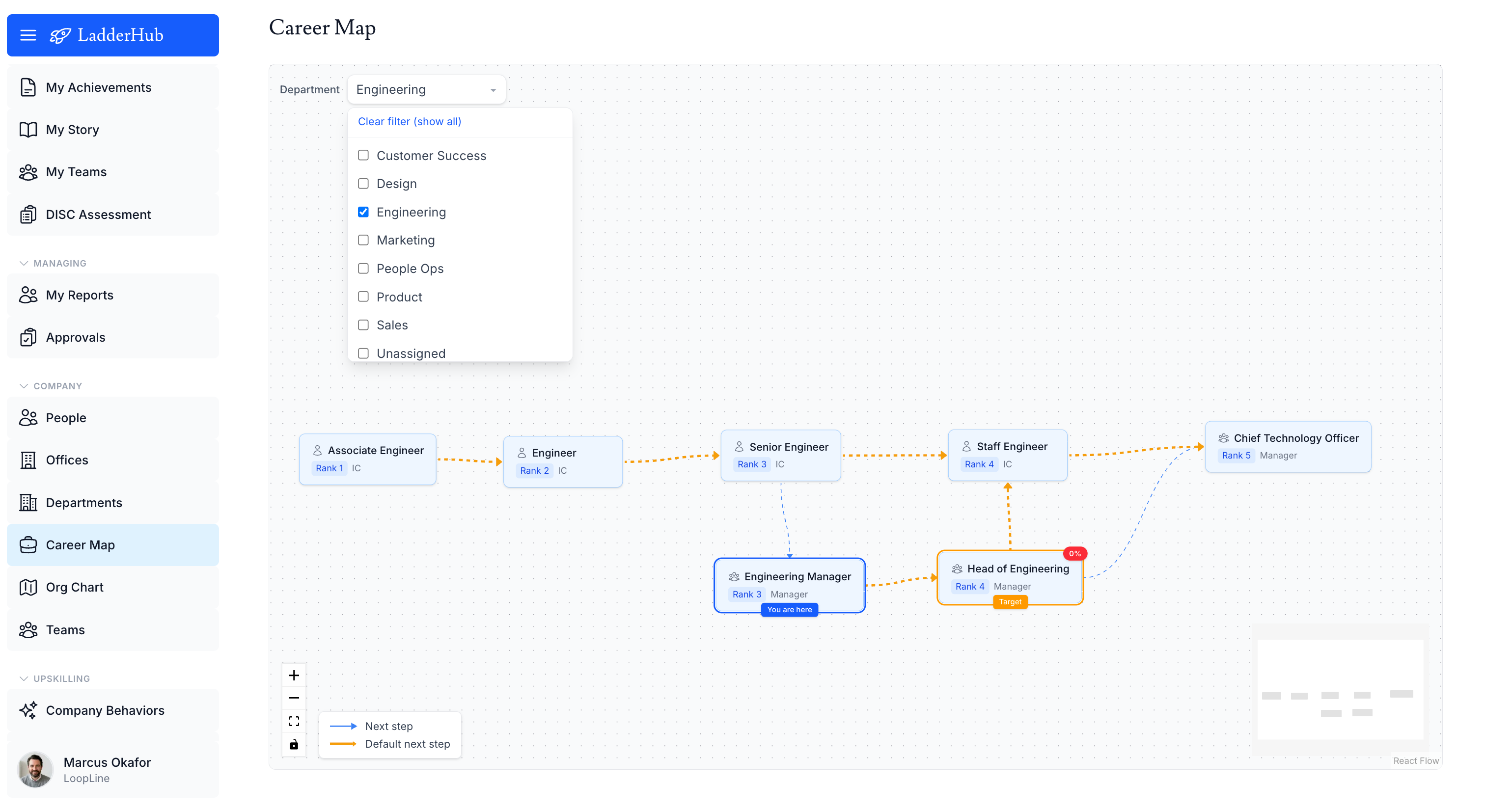Open the hamburger menu icon
The image size is (1485, 812).
coord(27,35)
